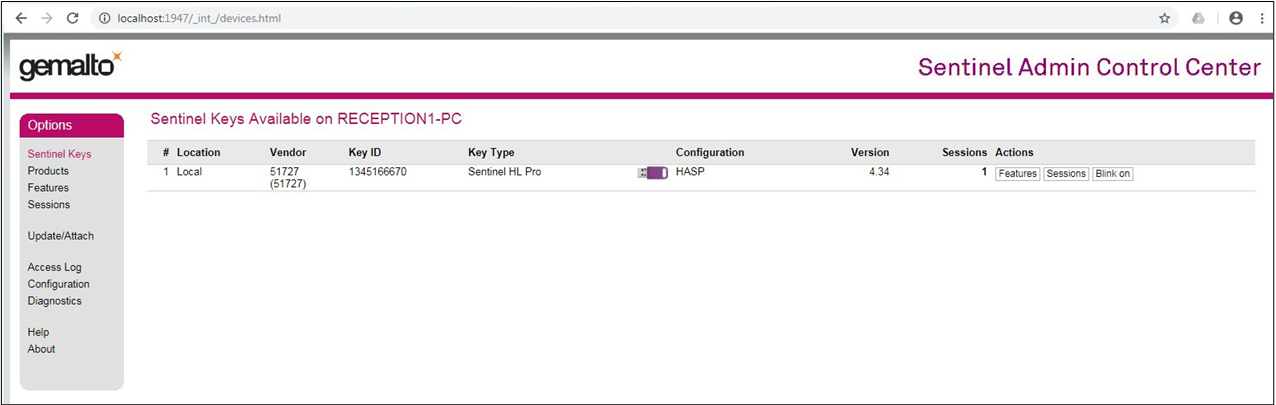Viewport: 1276px width, 405px height.
Task: Reload the page with the refresh icon
Action: pyautogui.click(x=72, y=18)
